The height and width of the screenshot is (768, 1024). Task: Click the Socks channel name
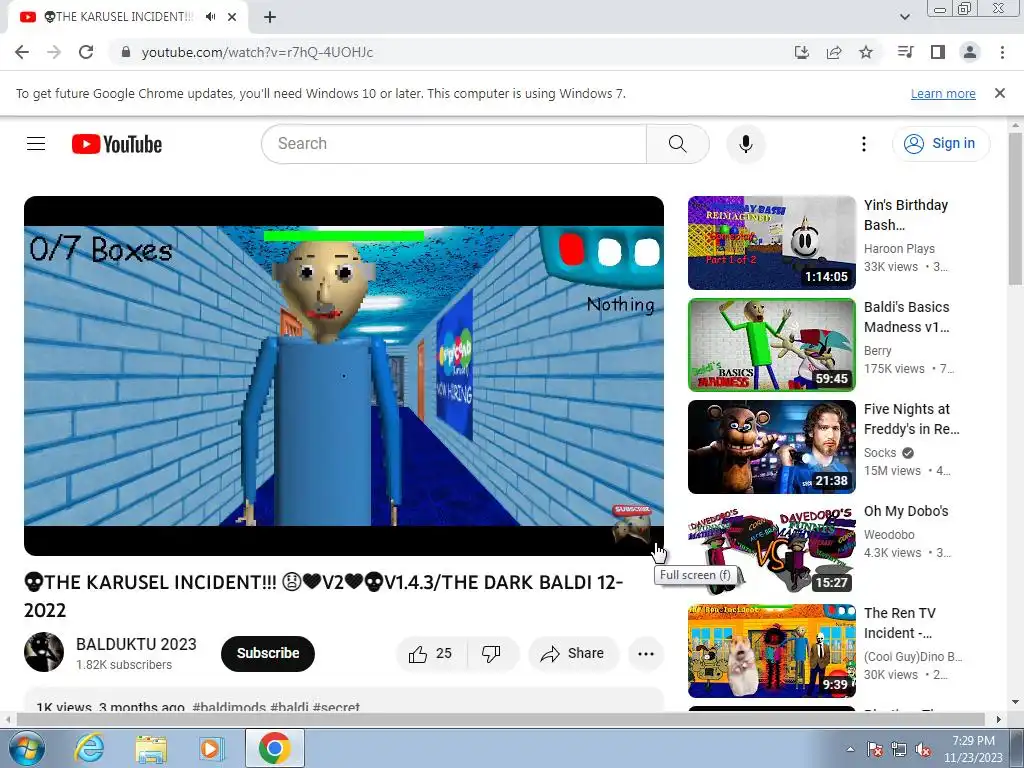(880, 453)
